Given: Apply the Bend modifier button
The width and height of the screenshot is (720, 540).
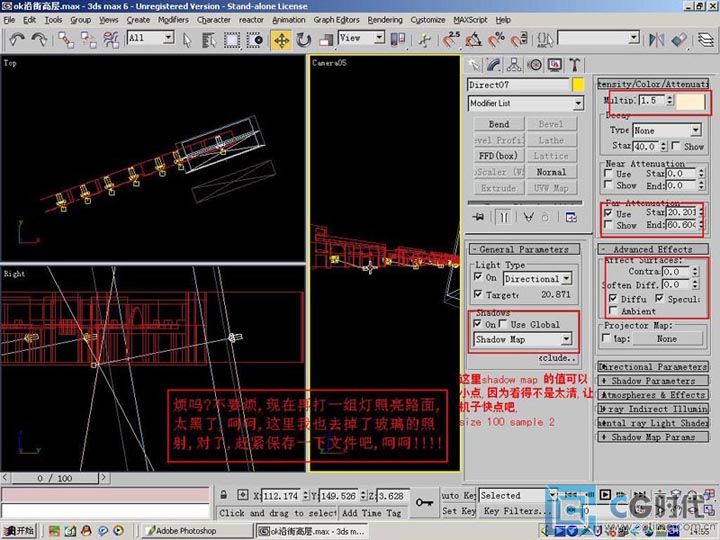Looking at the screenshot, I should (x=499, y=124).
